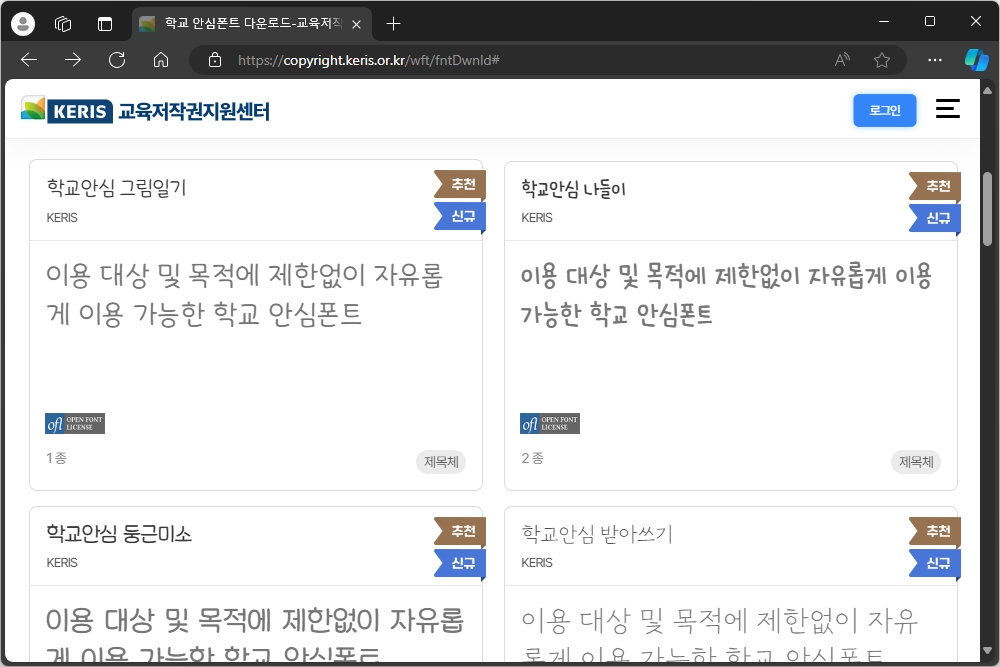
Task: Click the scrollbar up arrow
Action: [x=988, y=91]
